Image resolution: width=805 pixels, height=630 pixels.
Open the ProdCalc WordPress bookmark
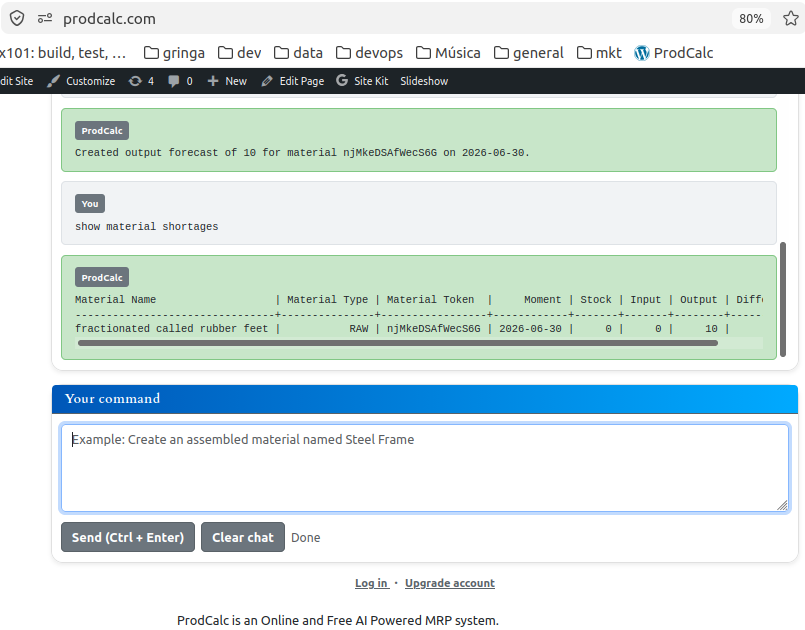point(674,53)
